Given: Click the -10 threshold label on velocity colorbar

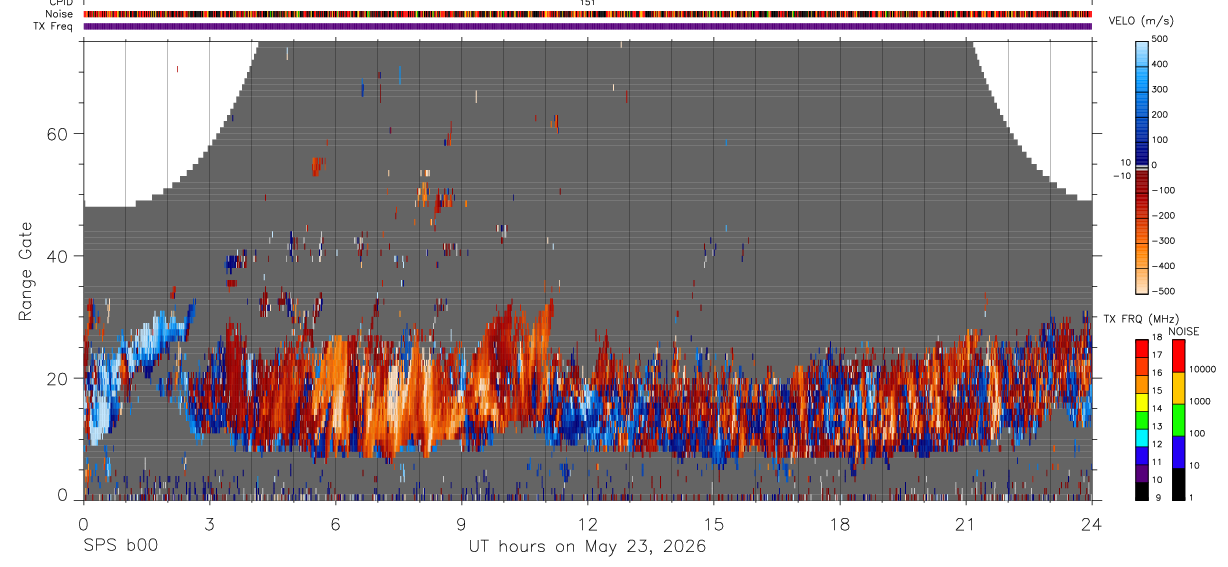Looking at the screenshot, I should pos(1122,175).
